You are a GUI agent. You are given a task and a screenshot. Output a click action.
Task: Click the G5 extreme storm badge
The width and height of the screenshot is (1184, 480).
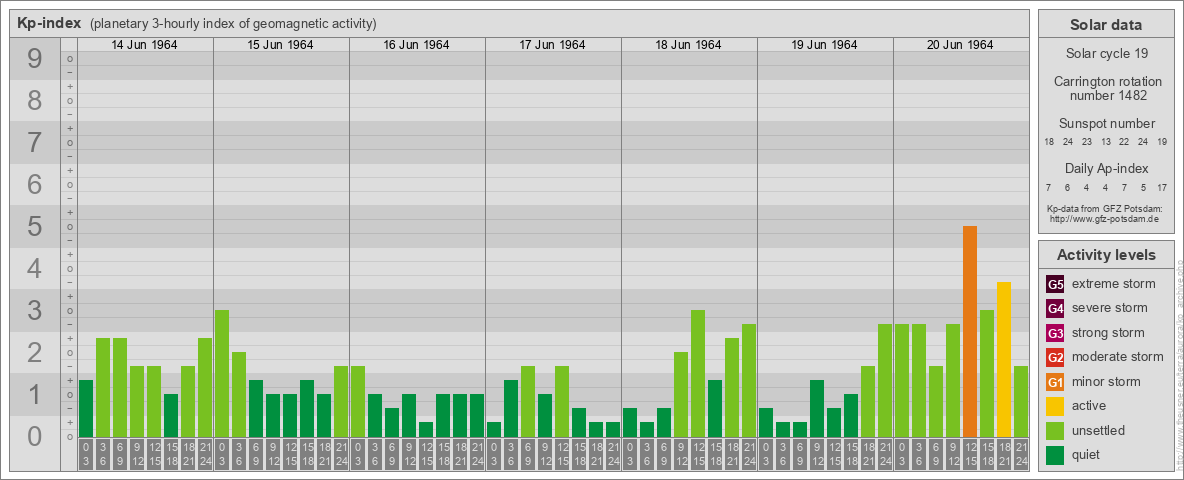[1055, 284]
